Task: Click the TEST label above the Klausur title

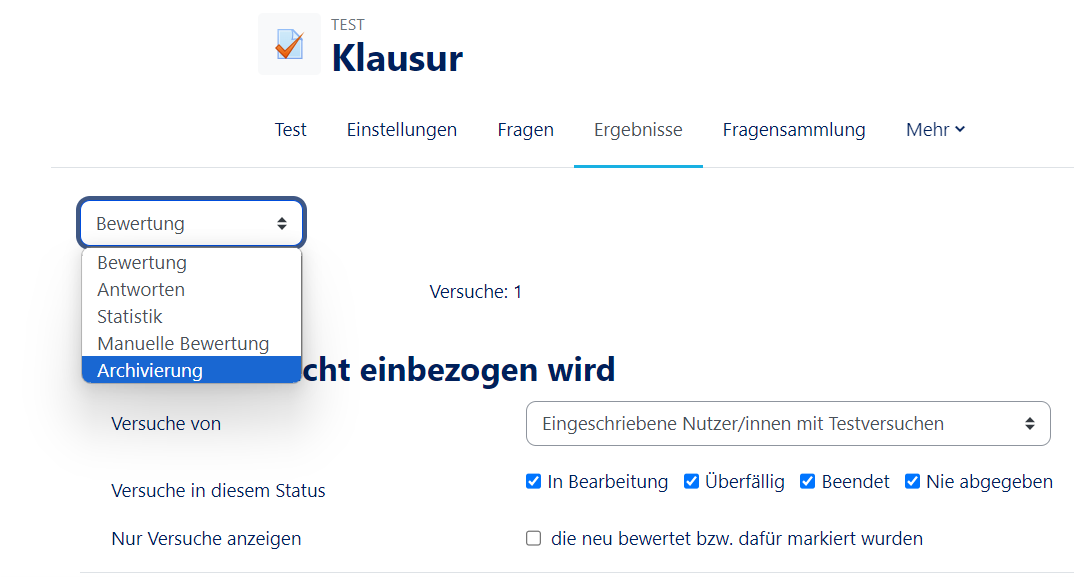Action: 348,25
